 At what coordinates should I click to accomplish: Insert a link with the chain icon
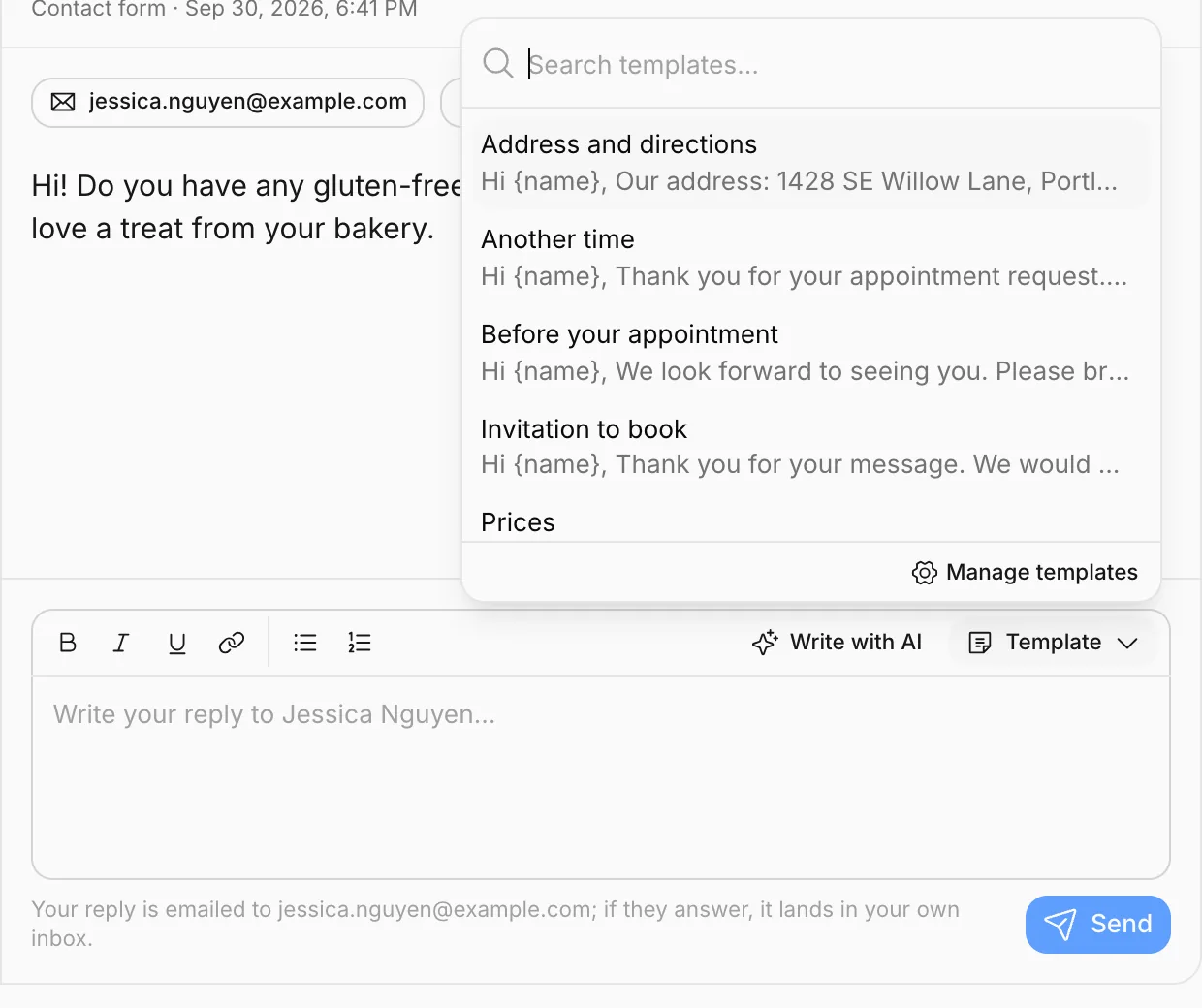tap(231, 643)
